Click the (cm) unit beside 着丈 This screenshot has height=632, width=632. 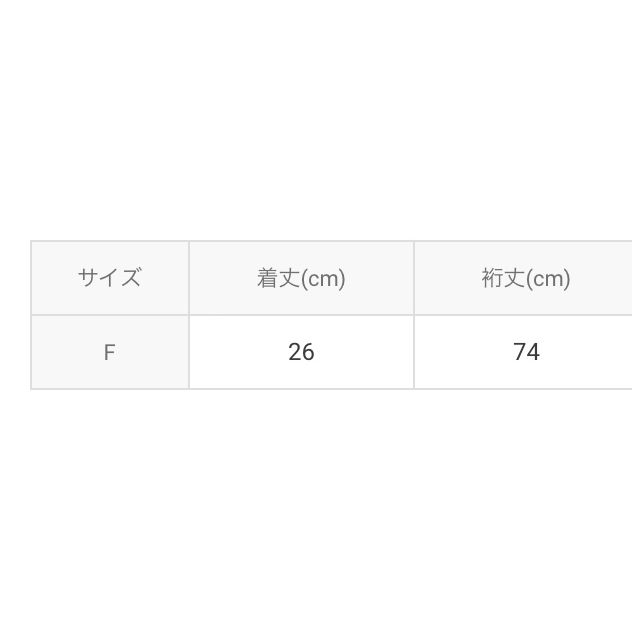(x=323, y=279)
